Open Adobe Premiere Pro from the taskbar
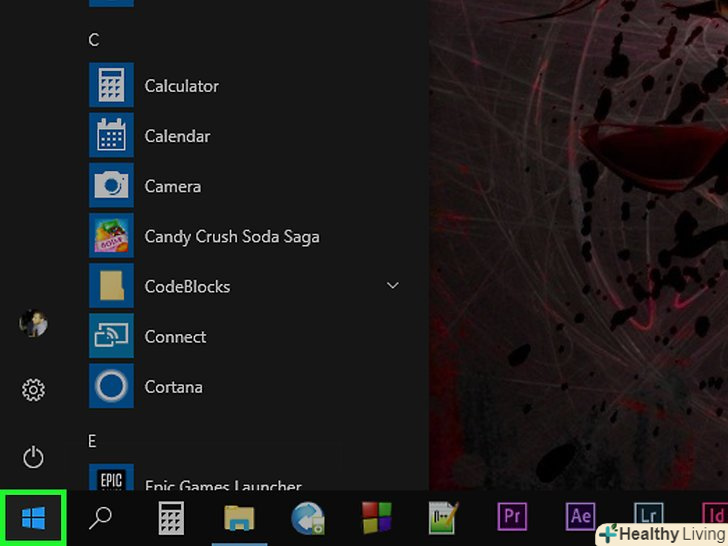 click(512, 517)
